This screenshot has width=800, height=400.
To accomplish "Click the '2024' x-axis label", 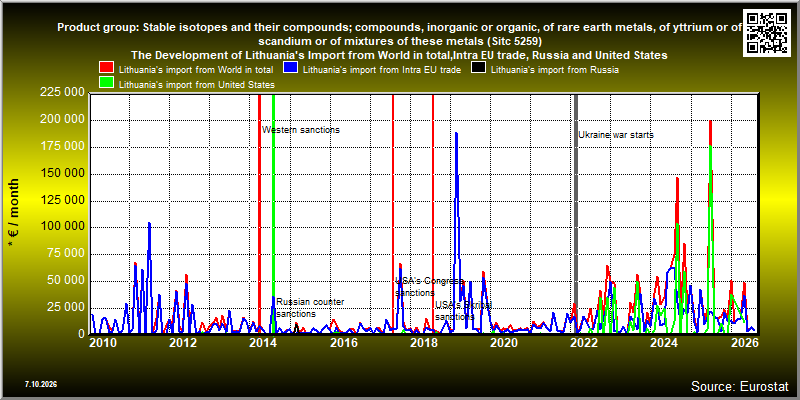I will tap(664, 342).
